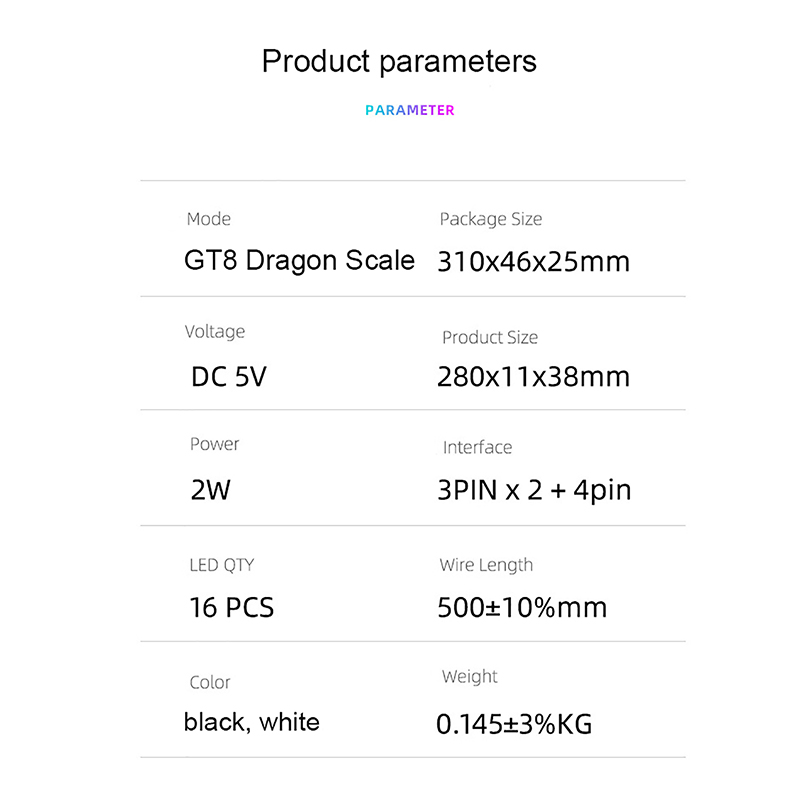Select the Power label
The image size is (800, 800).
point(215,444)
